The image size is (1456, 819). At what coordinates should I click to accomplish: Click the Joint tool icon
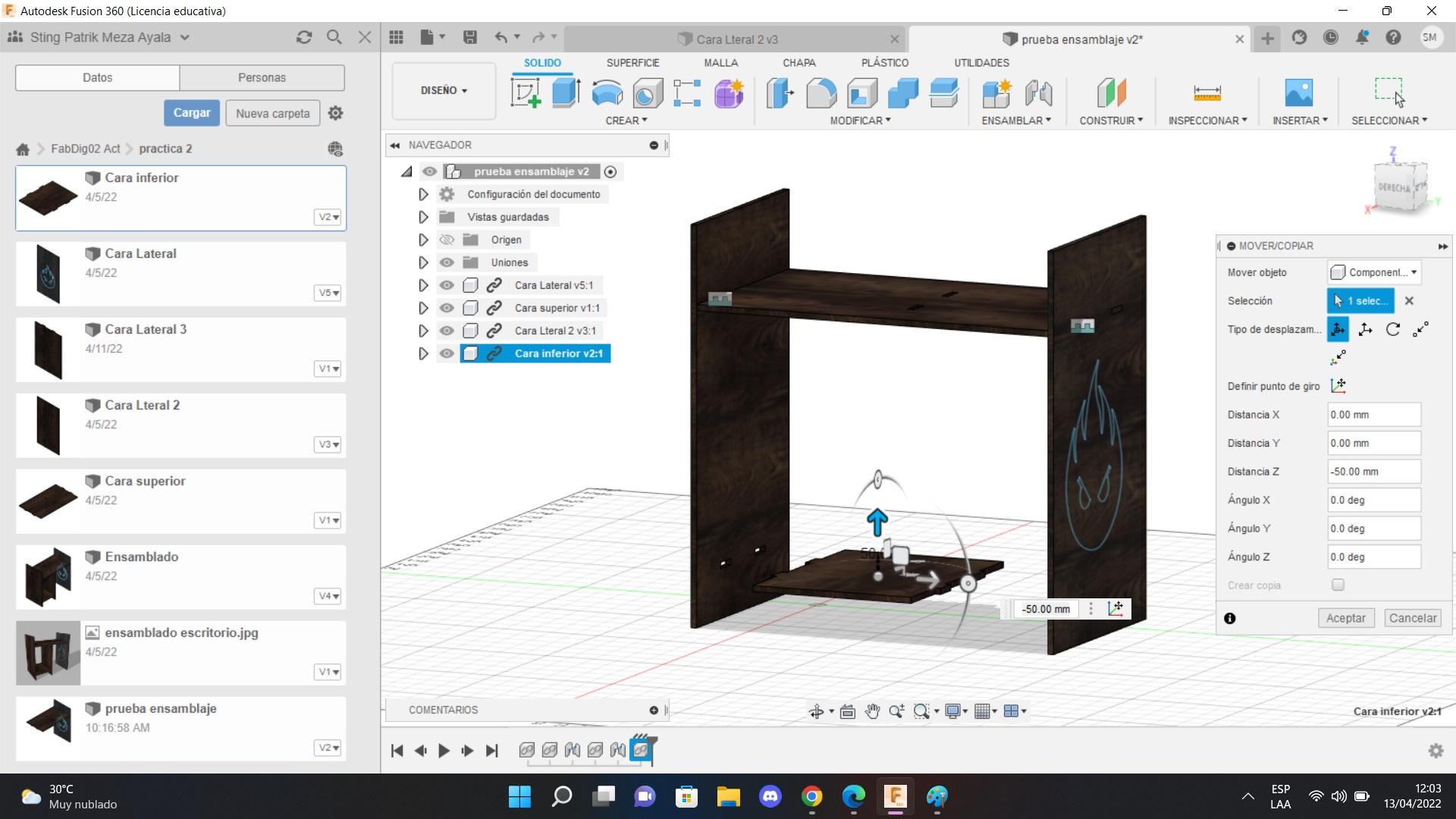(1038, 93)
